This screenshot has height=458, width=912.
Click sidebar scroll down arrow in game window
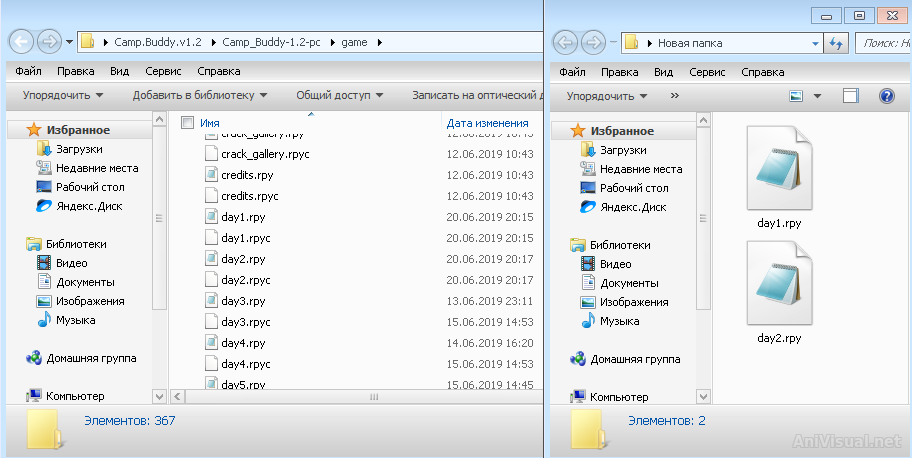(159, 396)
